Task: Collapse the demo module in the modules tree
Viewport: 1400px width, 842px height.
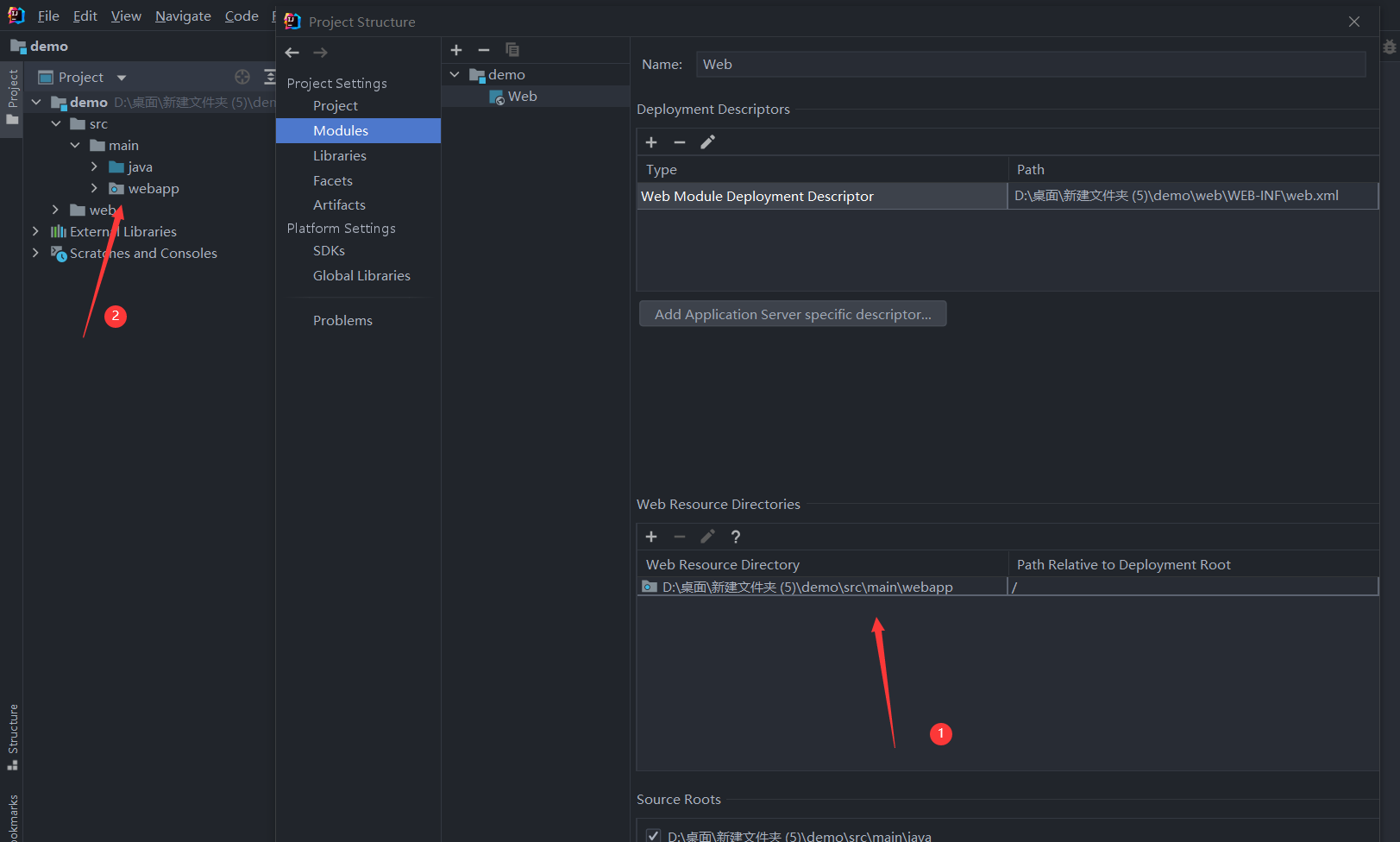Action: (x=455, y=75)
